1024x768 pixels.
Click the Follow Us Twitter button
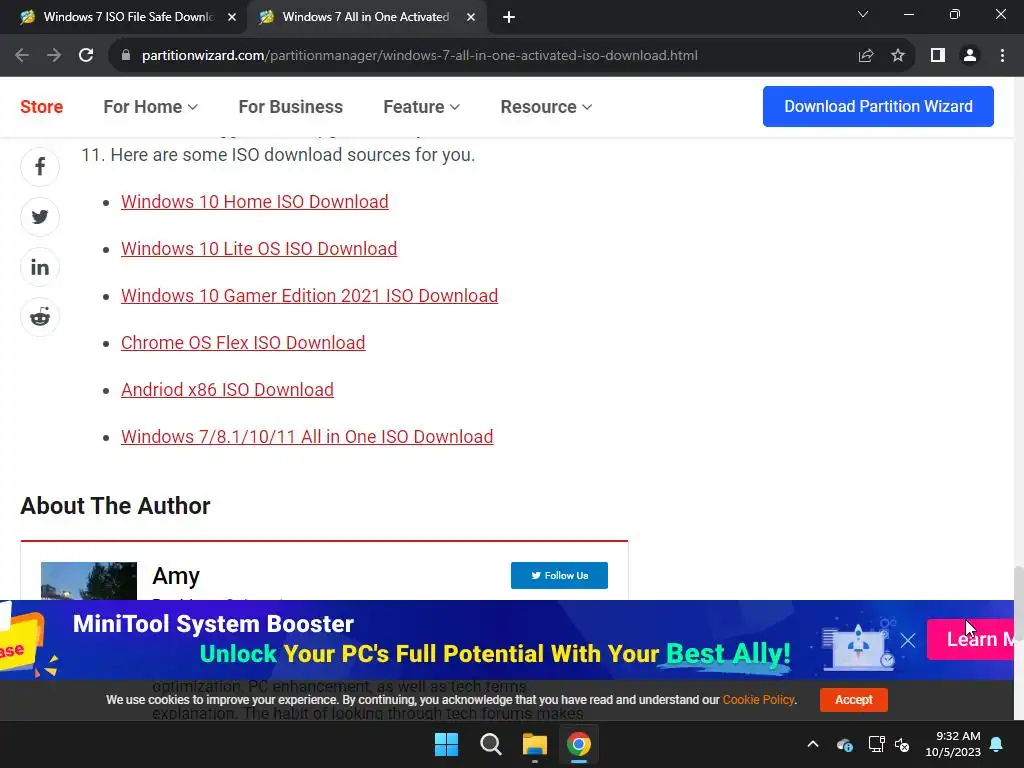coord(559,575)
